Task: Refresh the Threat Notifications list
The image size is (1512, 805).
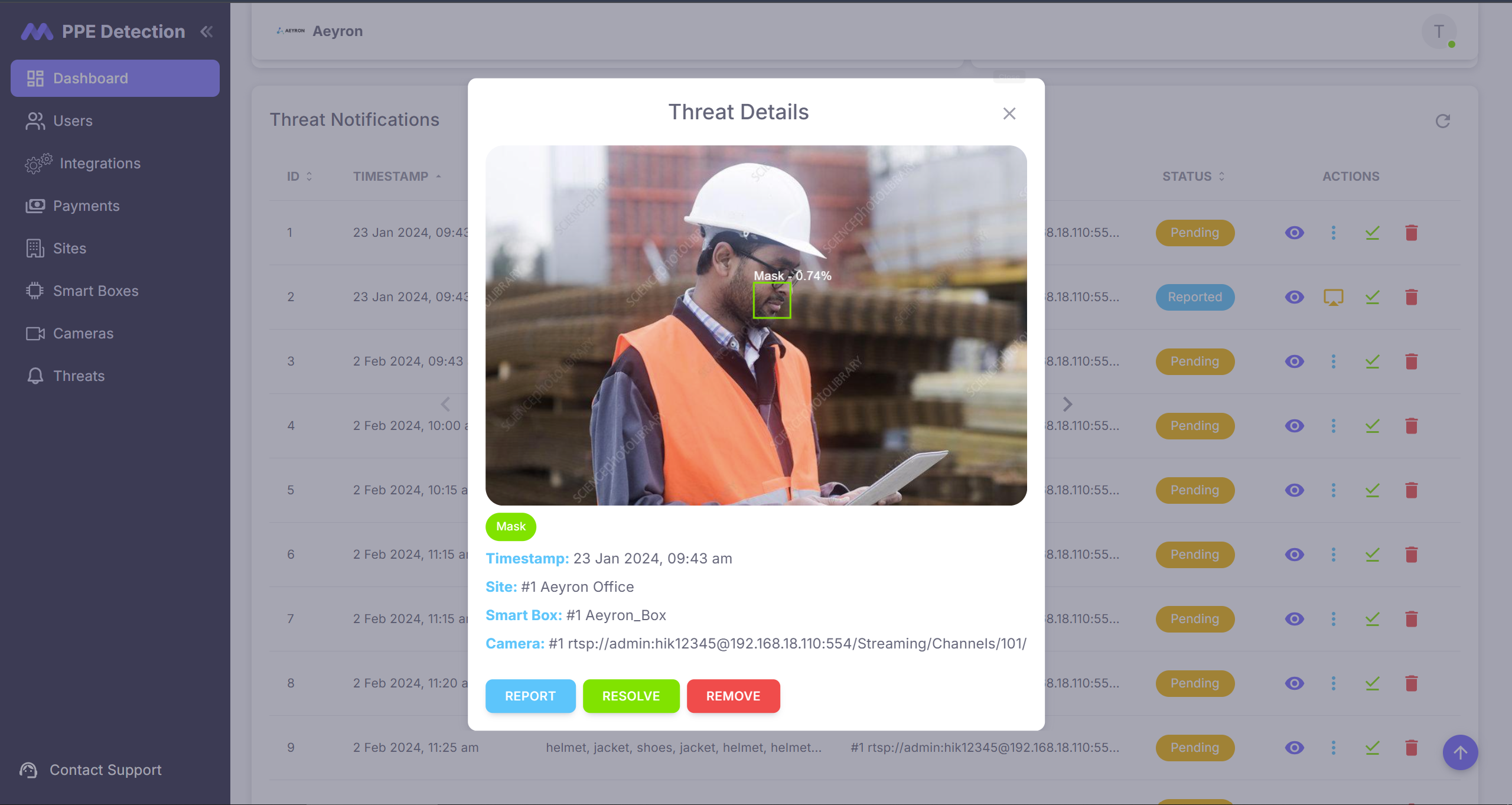Action: pyautogui.click(x=1443, y=122)
